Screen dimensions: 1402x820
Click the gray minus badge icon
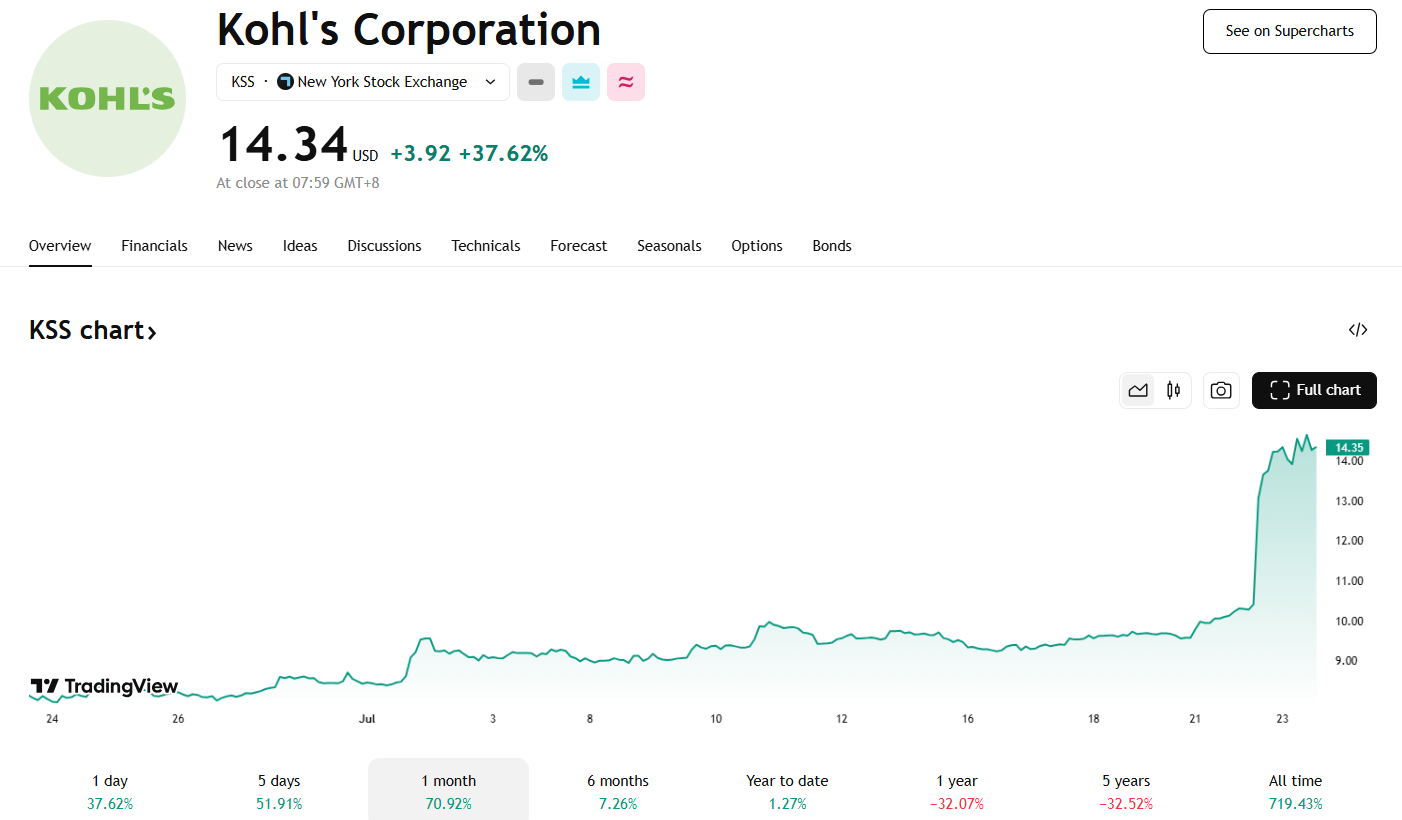[x=536, y=82]
